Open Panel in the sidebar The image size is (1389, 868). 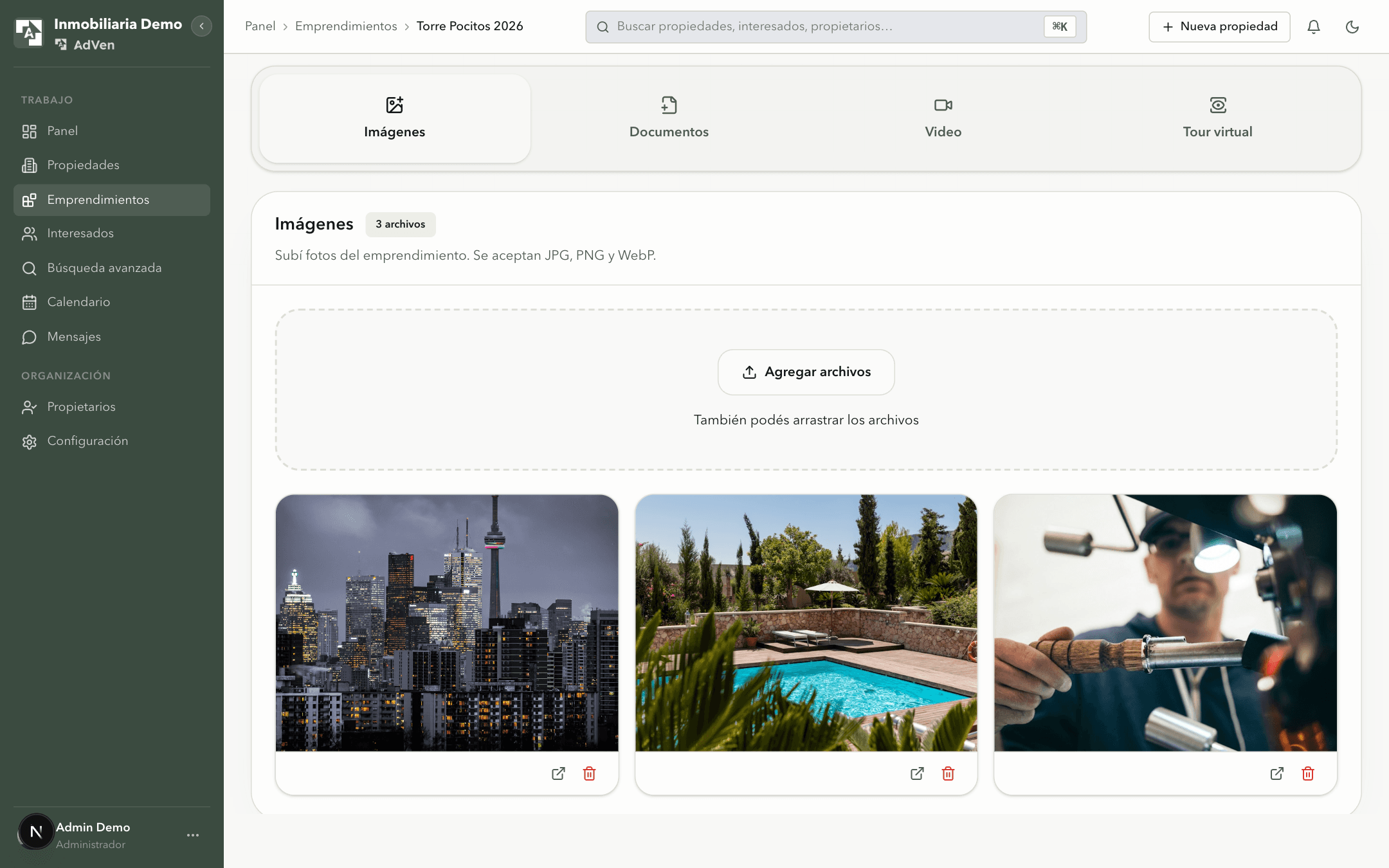coord(111,131)
